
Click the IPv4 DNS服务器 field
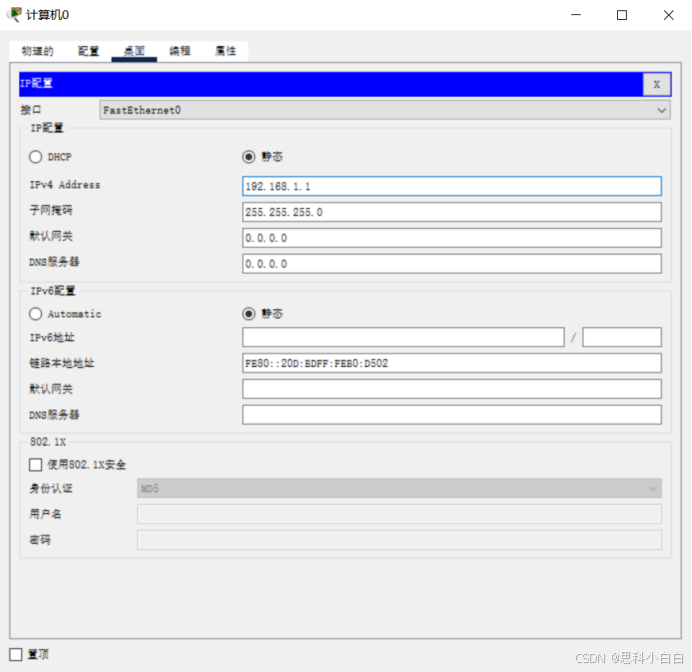click(451, 263)
